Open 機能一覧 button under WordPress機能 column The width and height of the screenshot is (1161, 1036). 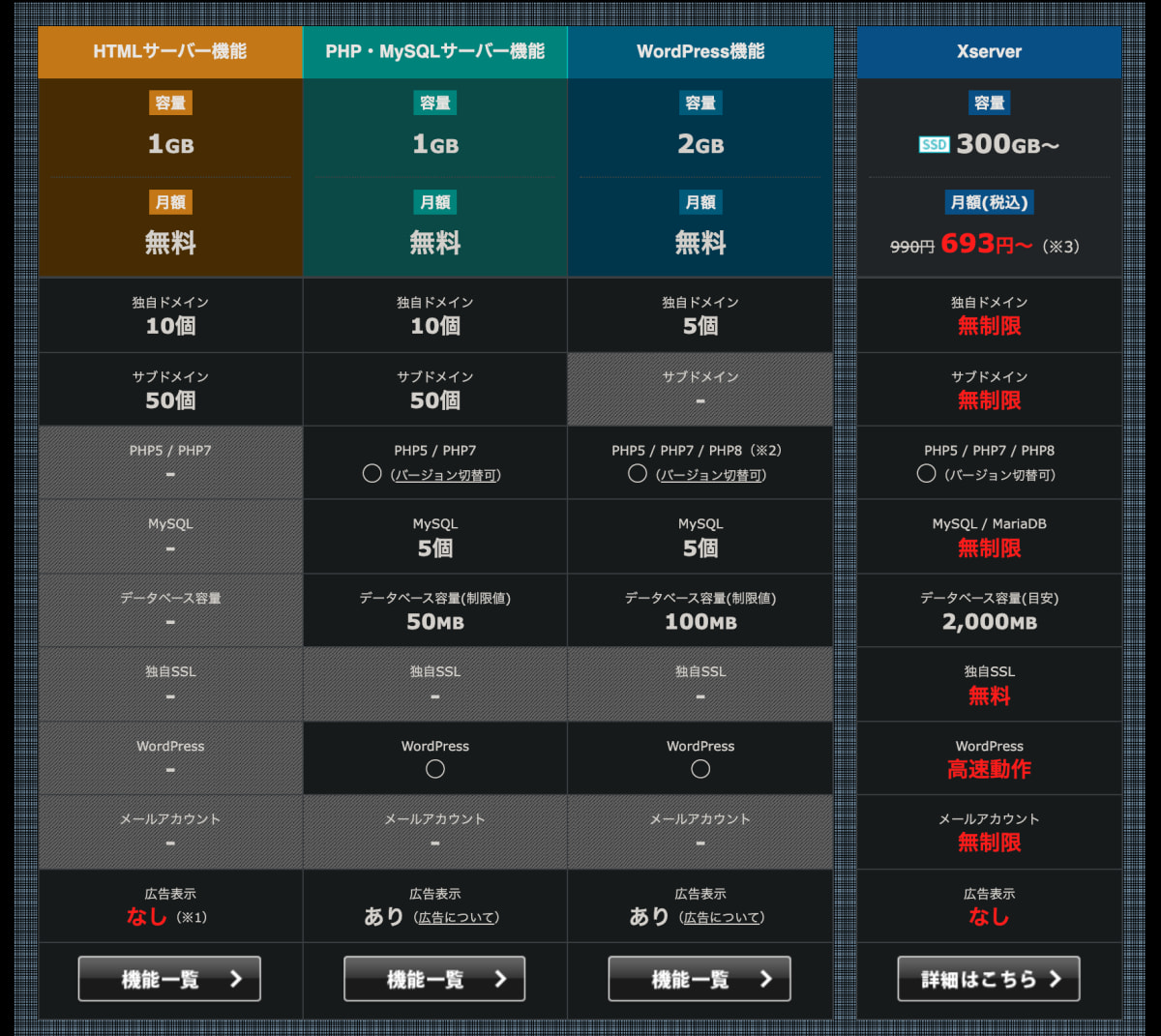coord(700,979)
